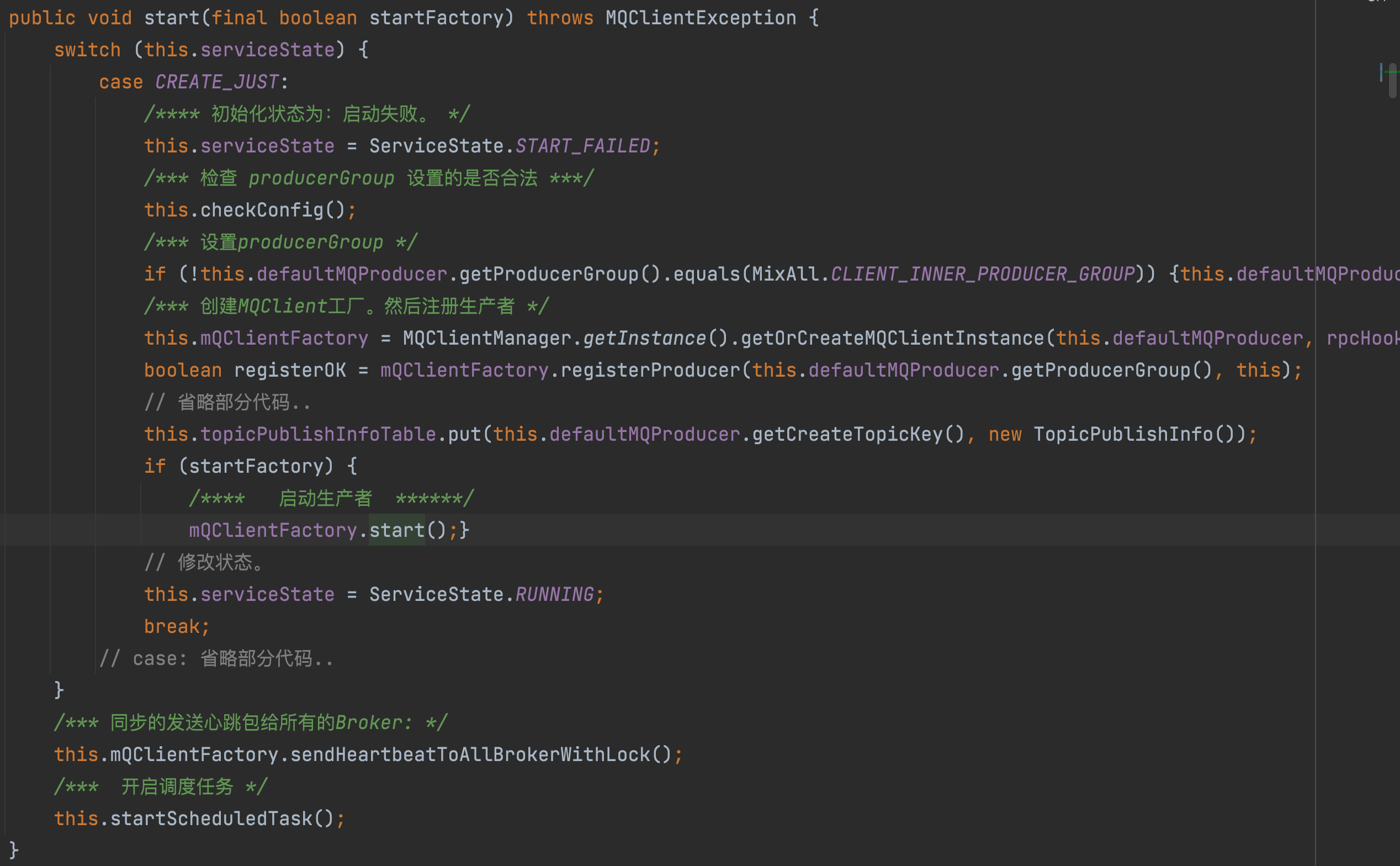Click the sendHeartbeatToAllBrokerWithLock method call
The image size is (1400, 866).
click(x=470, y=754)
